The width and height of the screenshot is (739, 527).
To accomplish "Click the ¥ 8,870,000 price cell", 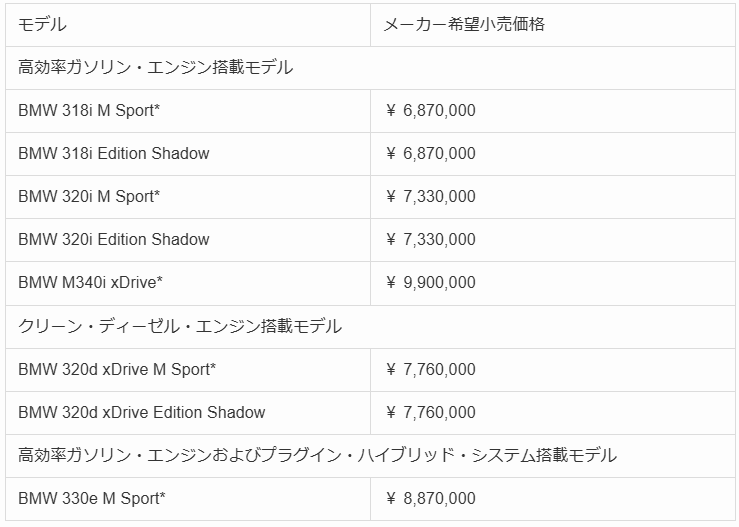I will 431,498.
